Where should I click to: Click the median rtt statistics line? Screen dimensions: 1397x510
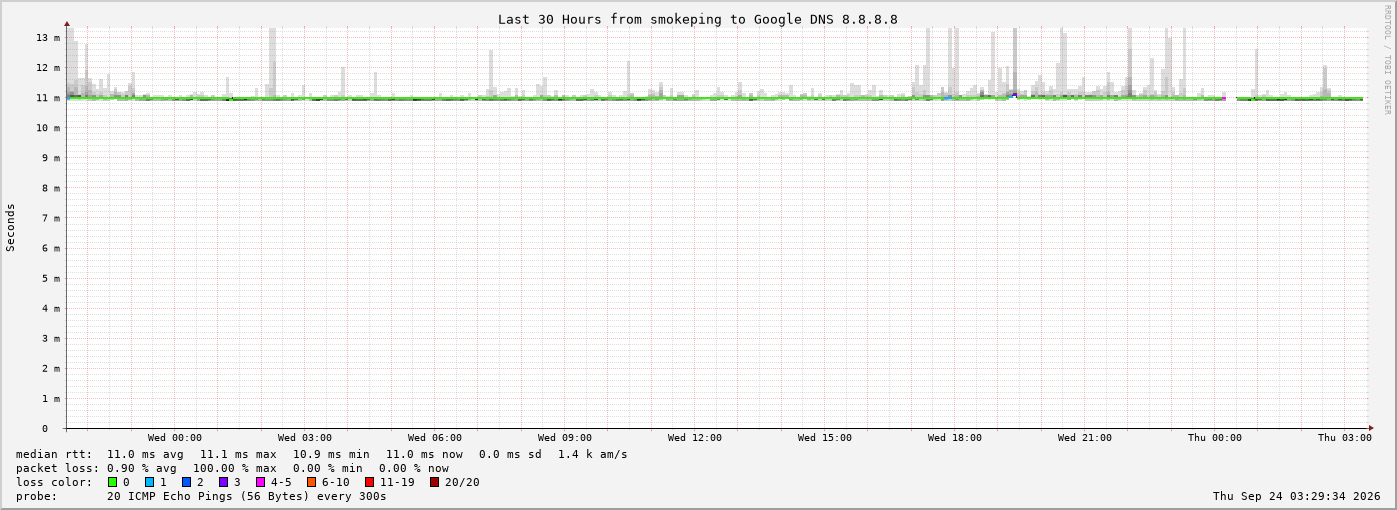322,454
